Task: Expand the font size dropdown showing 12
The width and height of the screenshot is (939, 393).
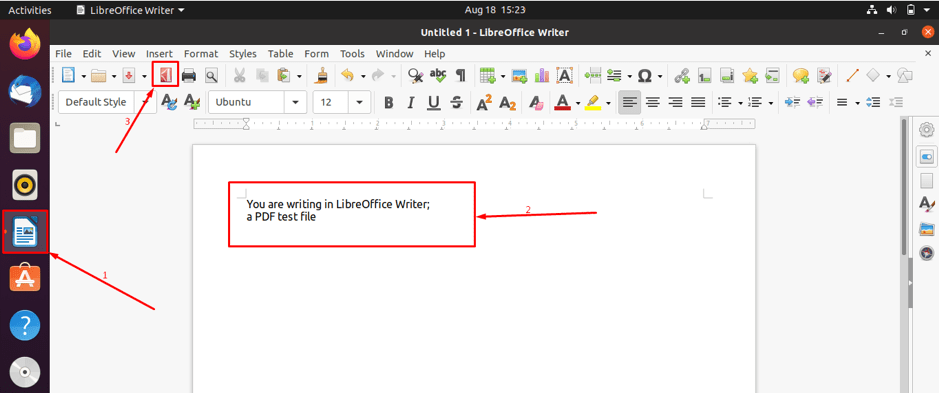Action: point(359,102)
